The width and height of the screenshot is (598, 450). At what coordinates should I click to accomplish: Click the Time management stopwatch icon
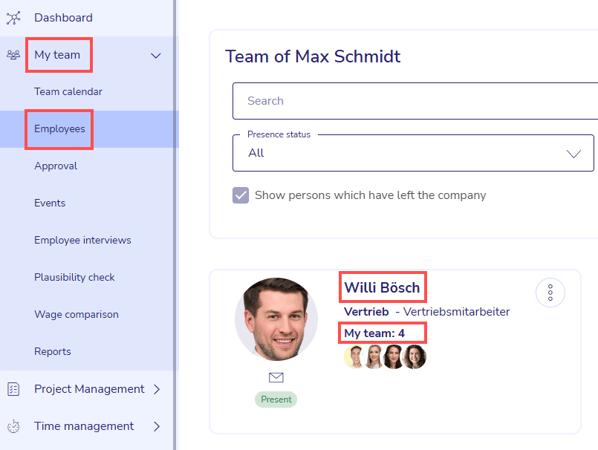(x=13, y=426)
